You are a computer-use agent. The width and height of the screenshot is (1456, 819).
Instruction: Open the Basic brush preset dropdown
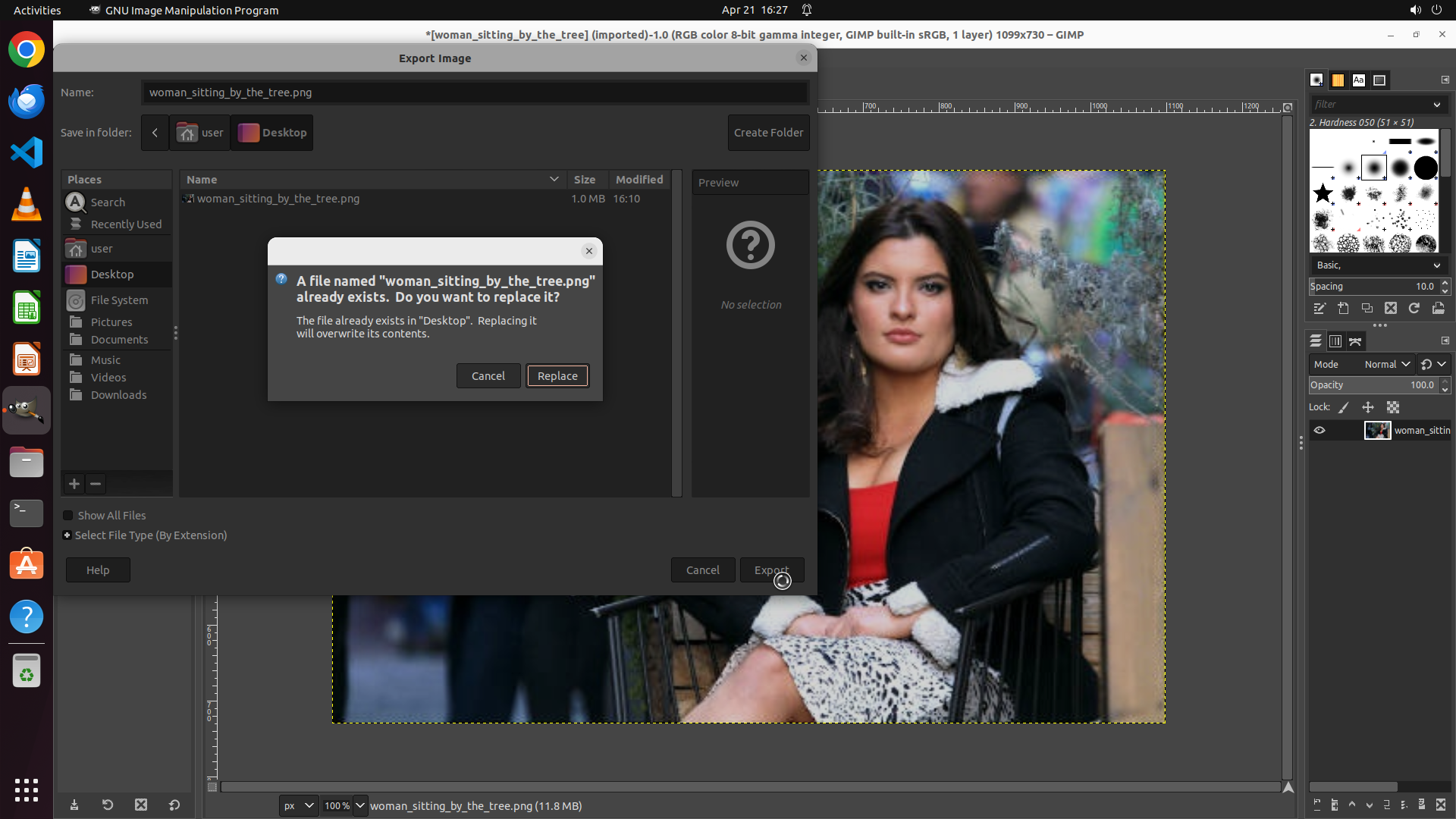click(1378, 265)
